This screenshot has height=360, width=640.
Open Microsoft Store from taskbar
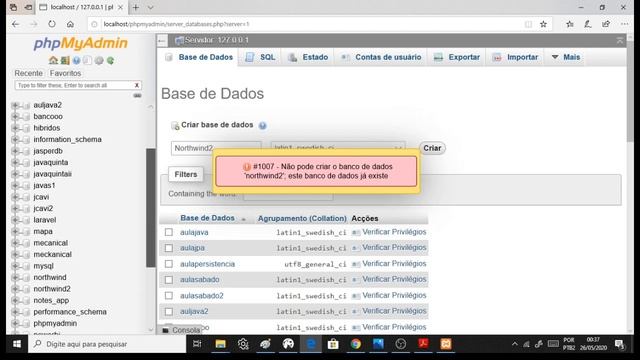(333, 344)
